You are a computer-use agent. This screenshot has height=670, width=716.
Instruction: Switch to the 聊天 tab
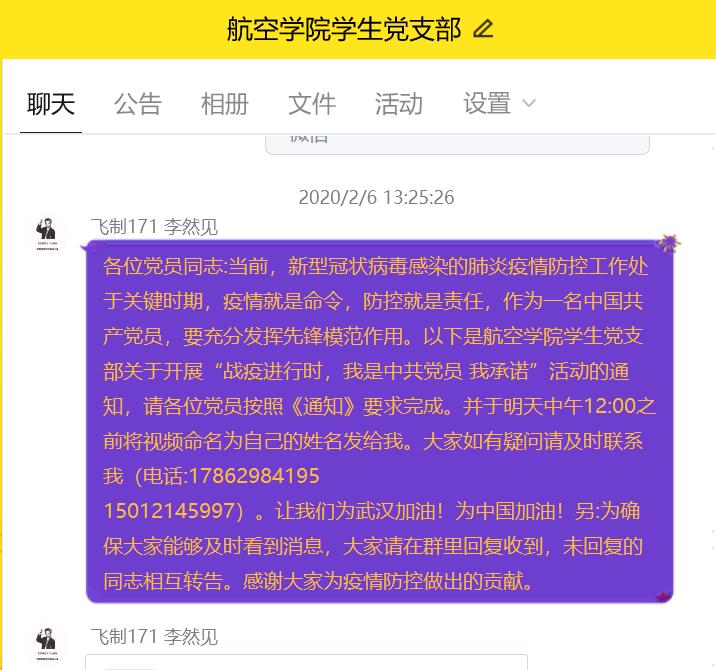[51, 103]
